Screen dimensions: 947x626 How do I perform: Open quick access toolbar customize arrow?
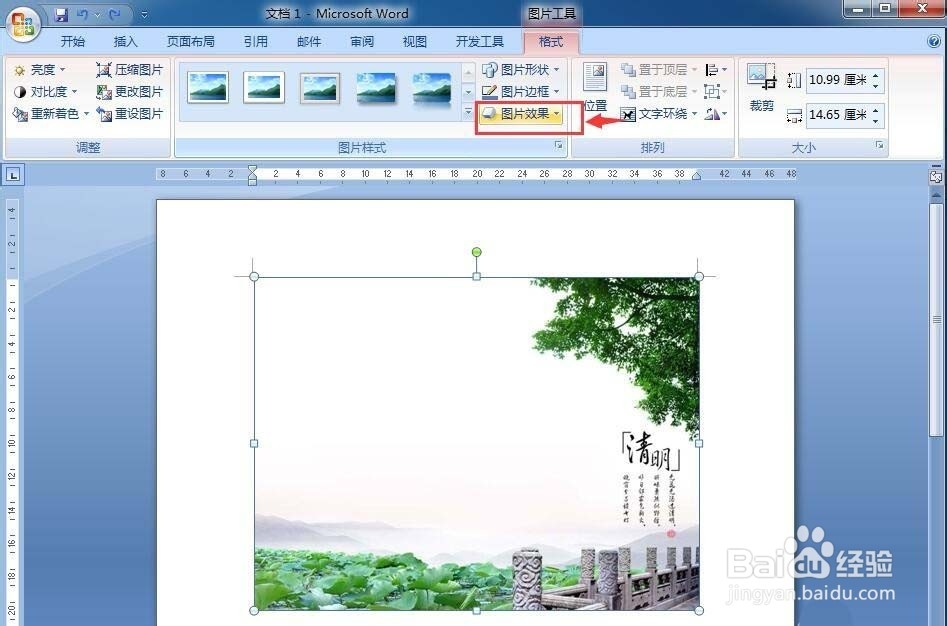click(144, 14)
